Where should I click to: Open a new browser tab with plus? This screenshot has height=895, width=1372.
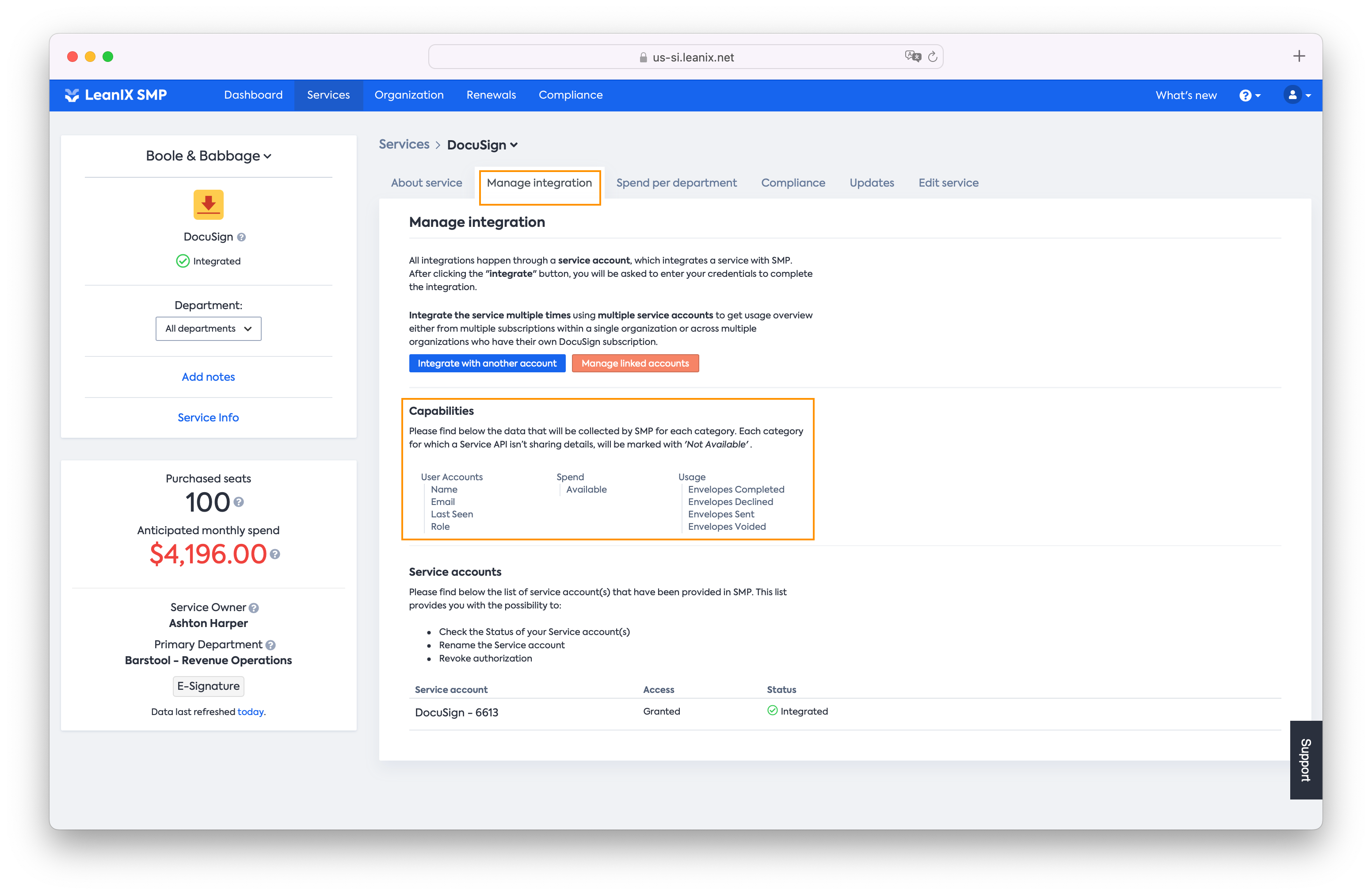tap(1299, 56)
